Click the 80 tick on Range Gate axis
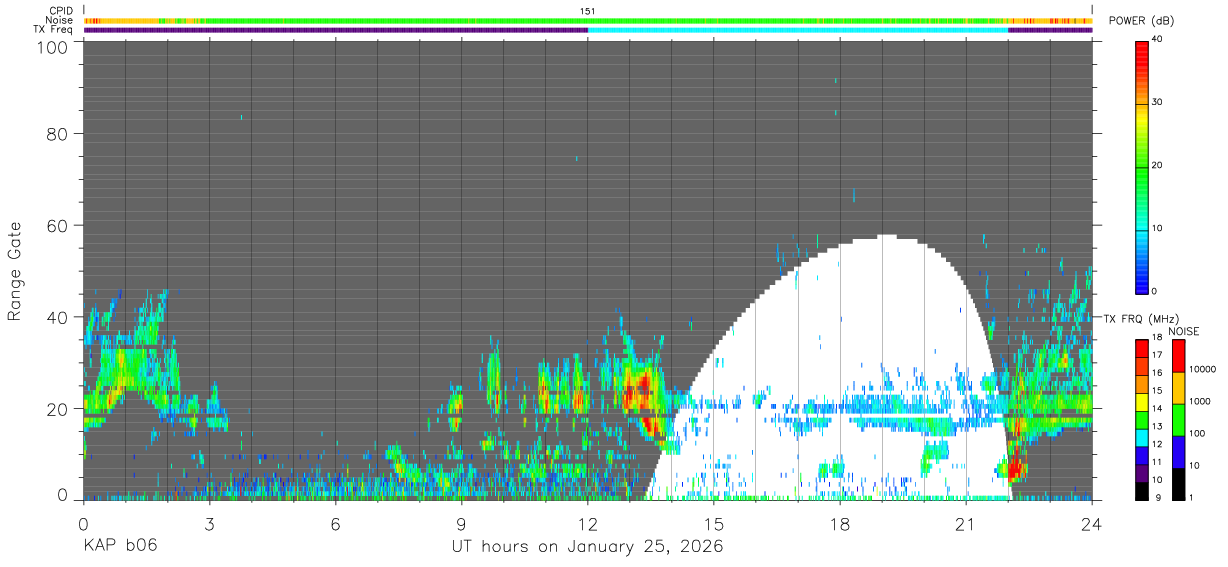Viewport: 1228px width, 567px height. pyautogui.click(x=57, y=134)
